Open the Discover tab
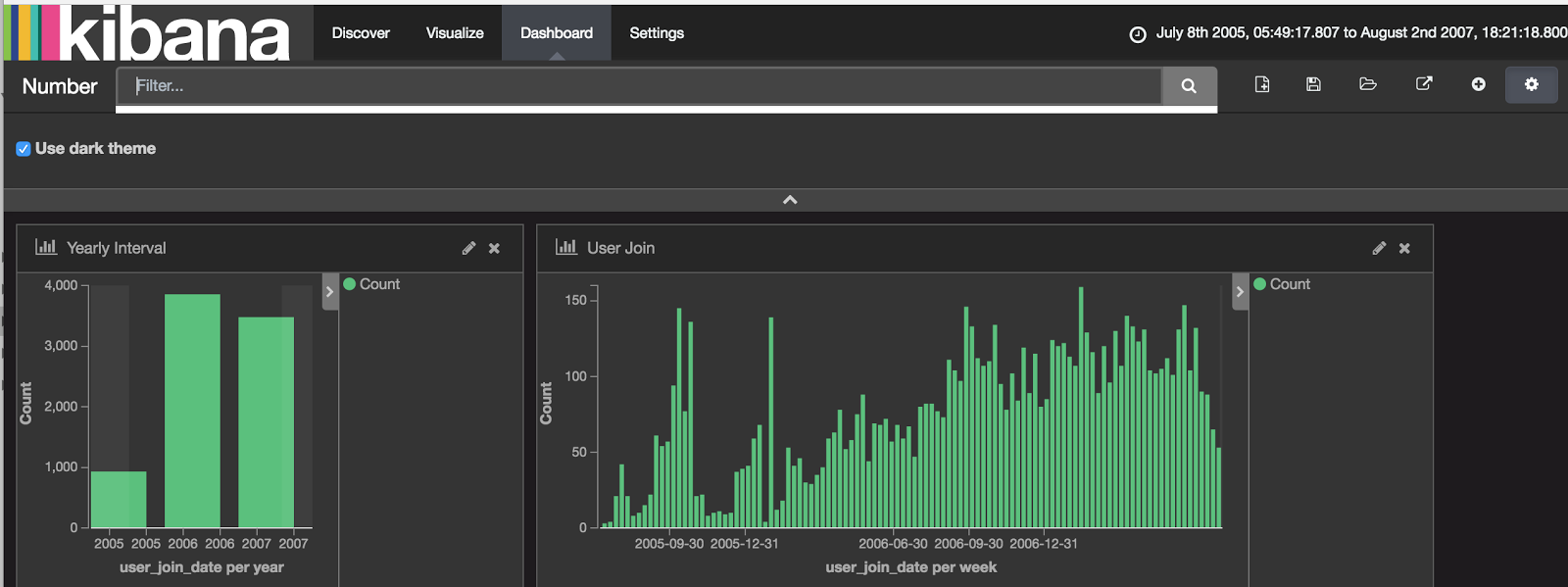This screenshot has height=587, width=1568. 361,33
